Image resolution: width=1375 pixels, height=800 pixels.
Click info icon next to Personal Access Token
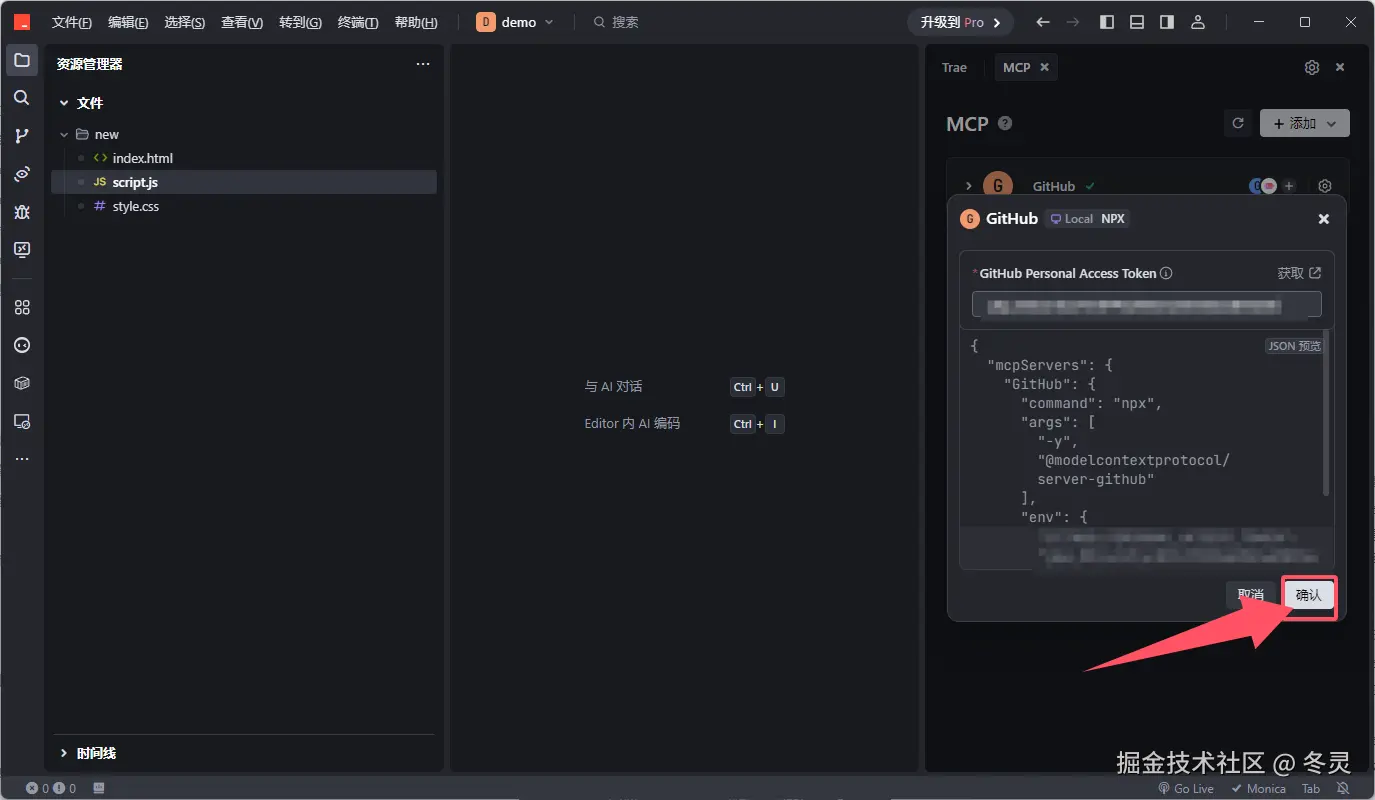pos(1166,273)
